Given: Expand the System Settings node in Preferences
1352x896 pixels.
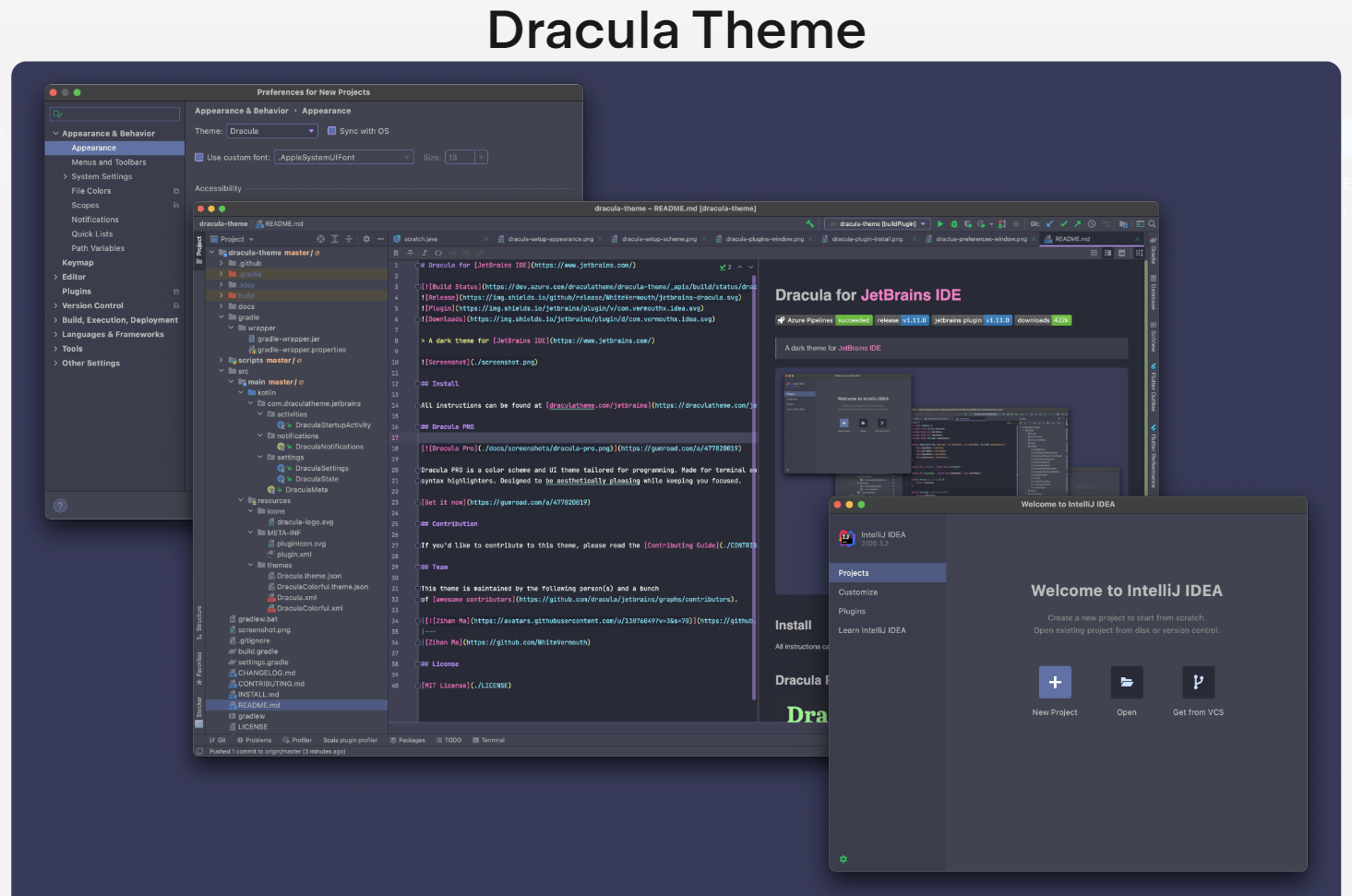Looking at the screenshot, I should click(65, 176).
